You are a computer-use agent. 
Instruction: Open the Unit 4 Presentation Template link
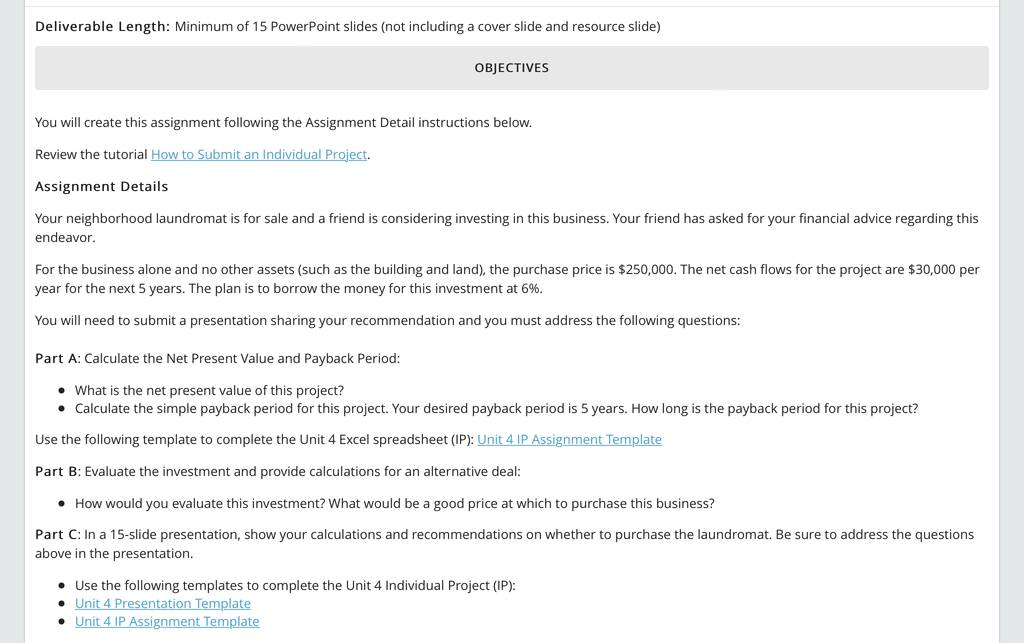pos(163,603)
